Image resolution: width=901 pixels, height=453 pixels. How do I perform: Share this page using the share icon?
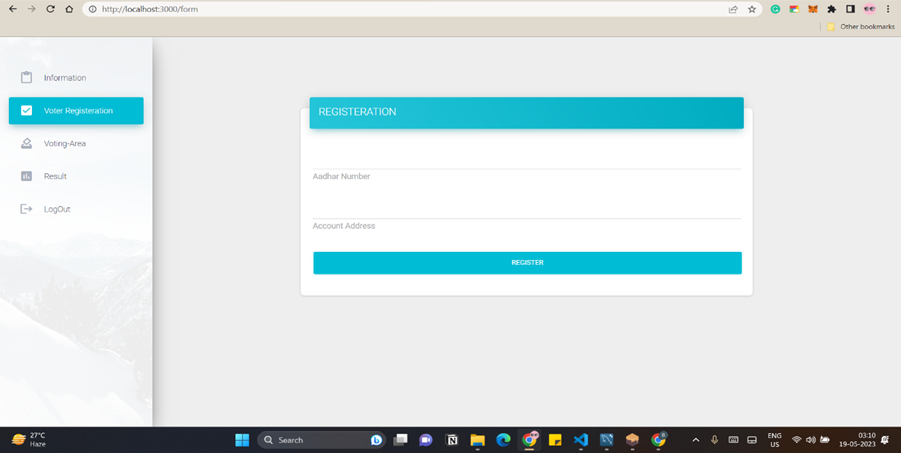tap(733, 9)
